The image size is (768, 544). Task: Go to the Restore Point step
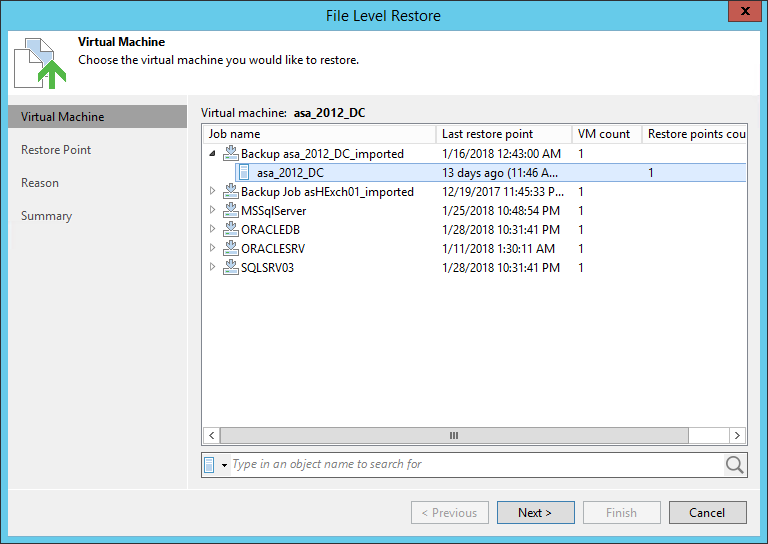click(56, 150)
